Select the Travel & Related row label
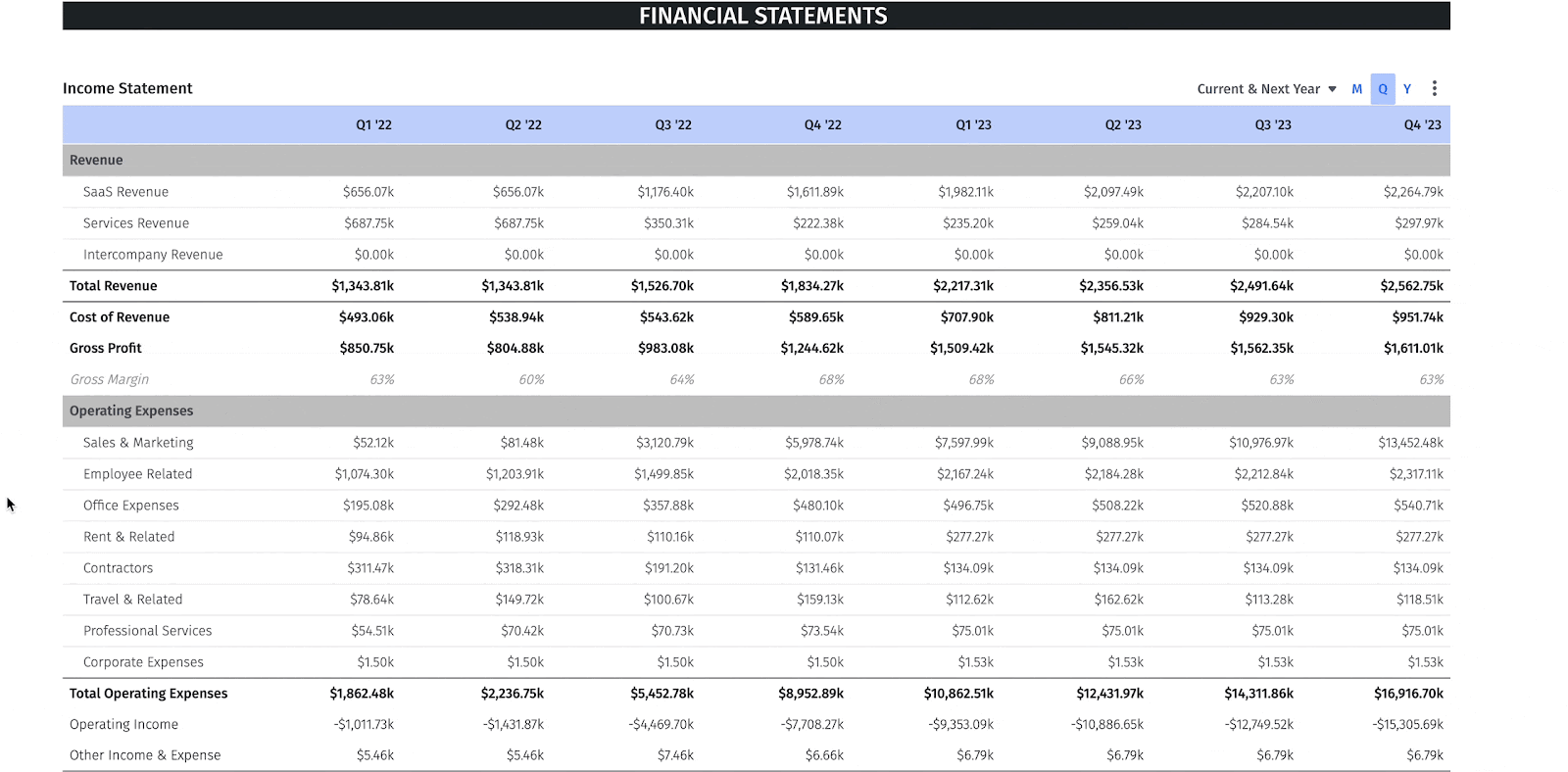This screenshot has height=772, width=1568. coord(133,600)
